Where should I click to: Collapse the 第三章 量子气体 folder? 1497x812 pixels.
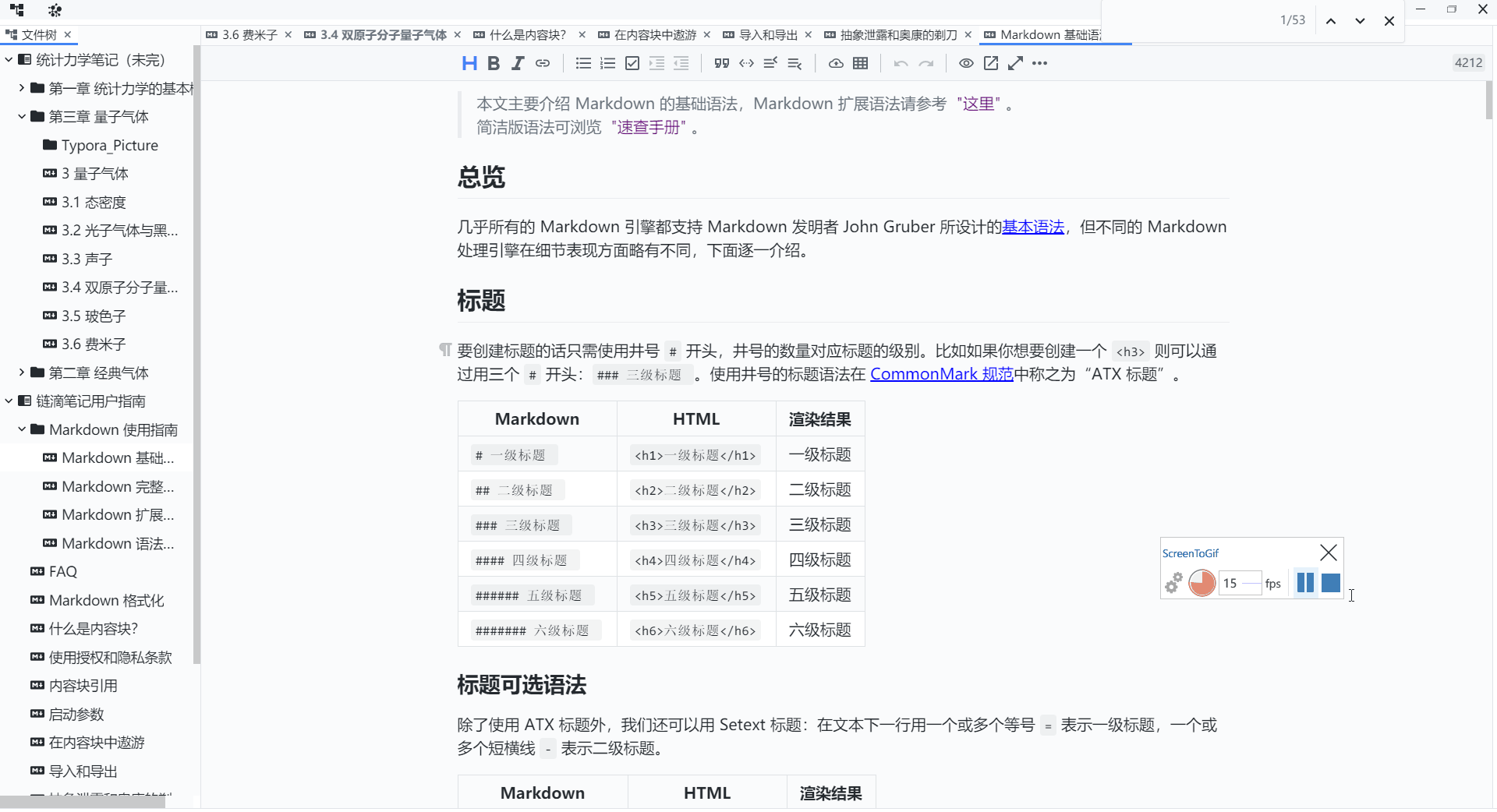[x=22, y=117]
